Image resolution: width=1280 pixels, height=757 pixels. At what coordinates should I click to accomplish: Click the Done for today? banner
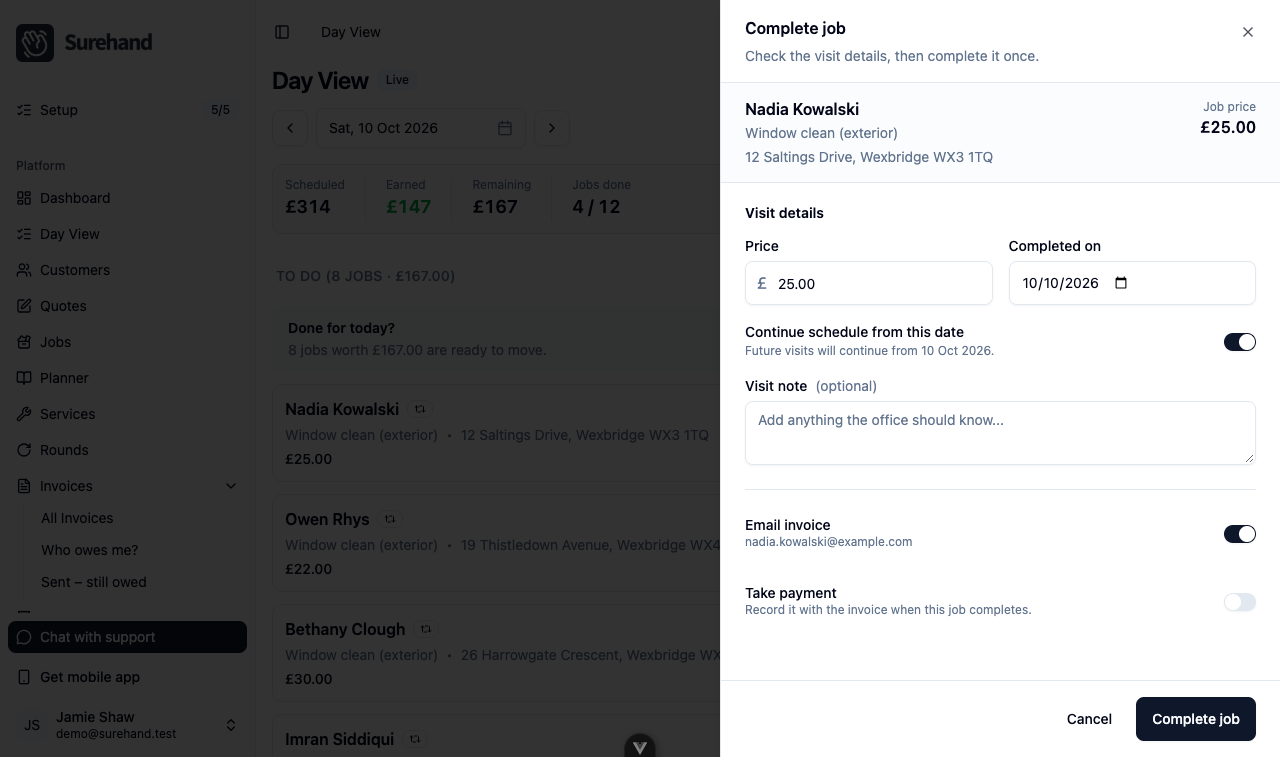[496, 339]
